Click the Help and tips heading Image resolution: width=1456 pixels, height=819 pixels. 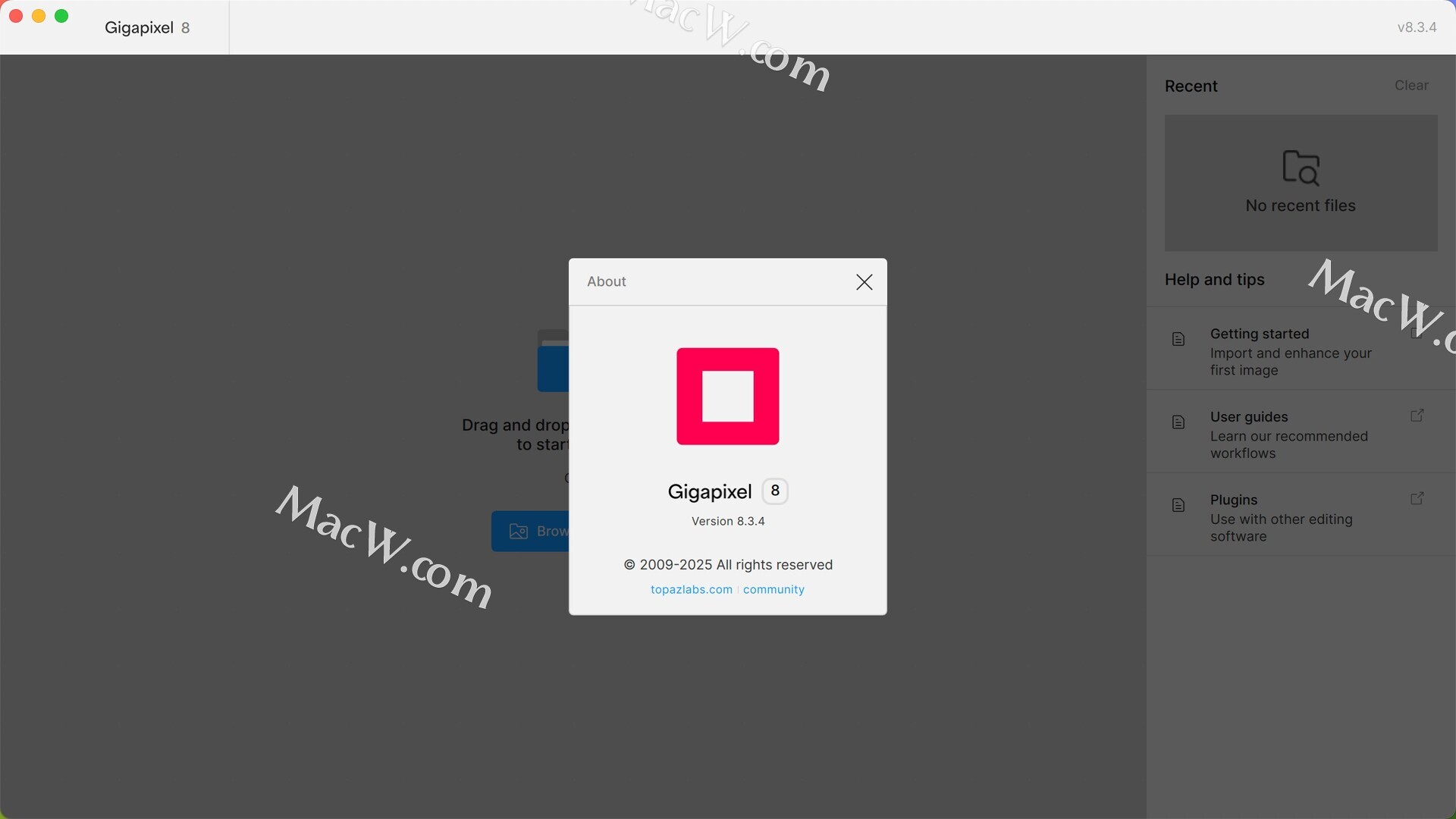coord(1214,280)
